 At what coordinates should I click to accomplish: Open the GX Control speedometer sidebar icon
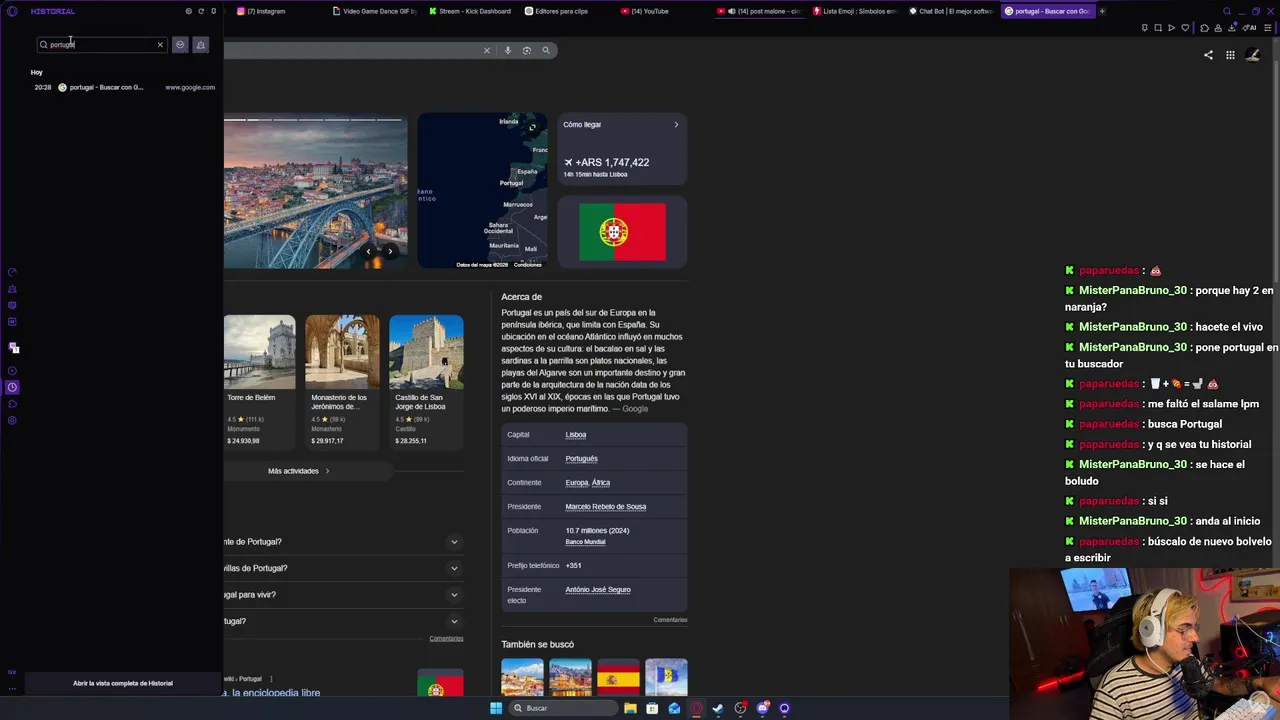12,272
